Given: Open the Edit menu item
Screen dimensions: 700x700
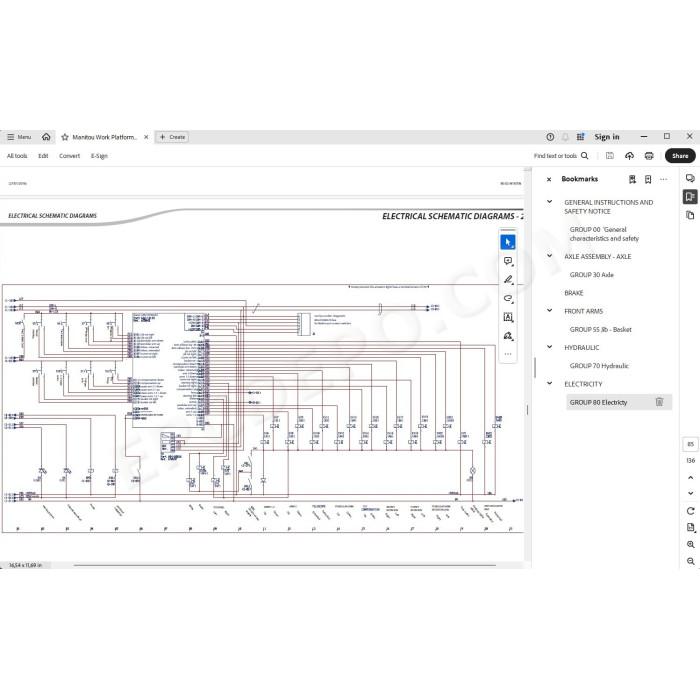Looking at the screenshot, I should point(43,156).
